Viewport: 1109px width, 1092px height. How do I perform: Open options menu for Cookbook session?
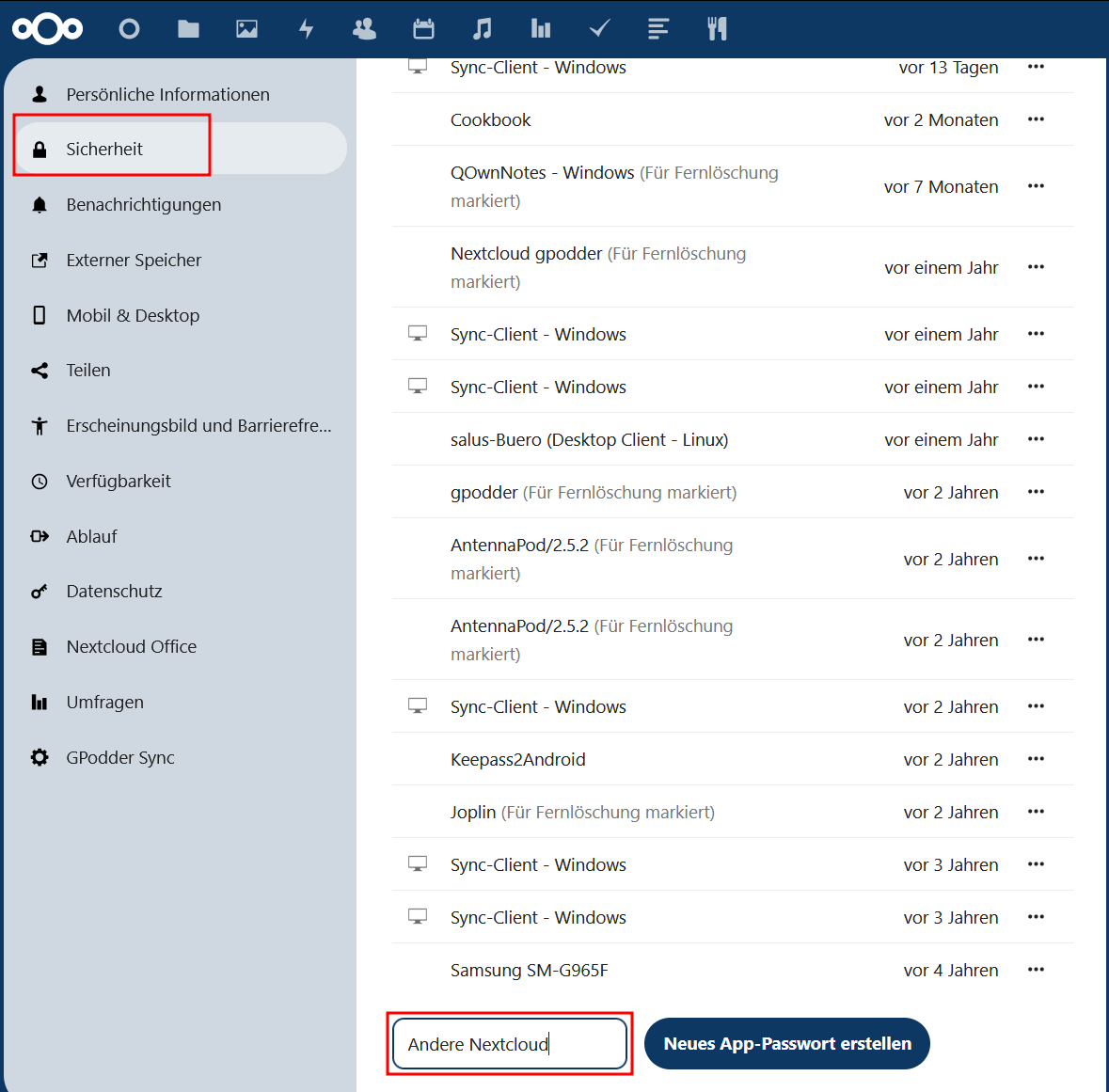(x=1036, y=119)
